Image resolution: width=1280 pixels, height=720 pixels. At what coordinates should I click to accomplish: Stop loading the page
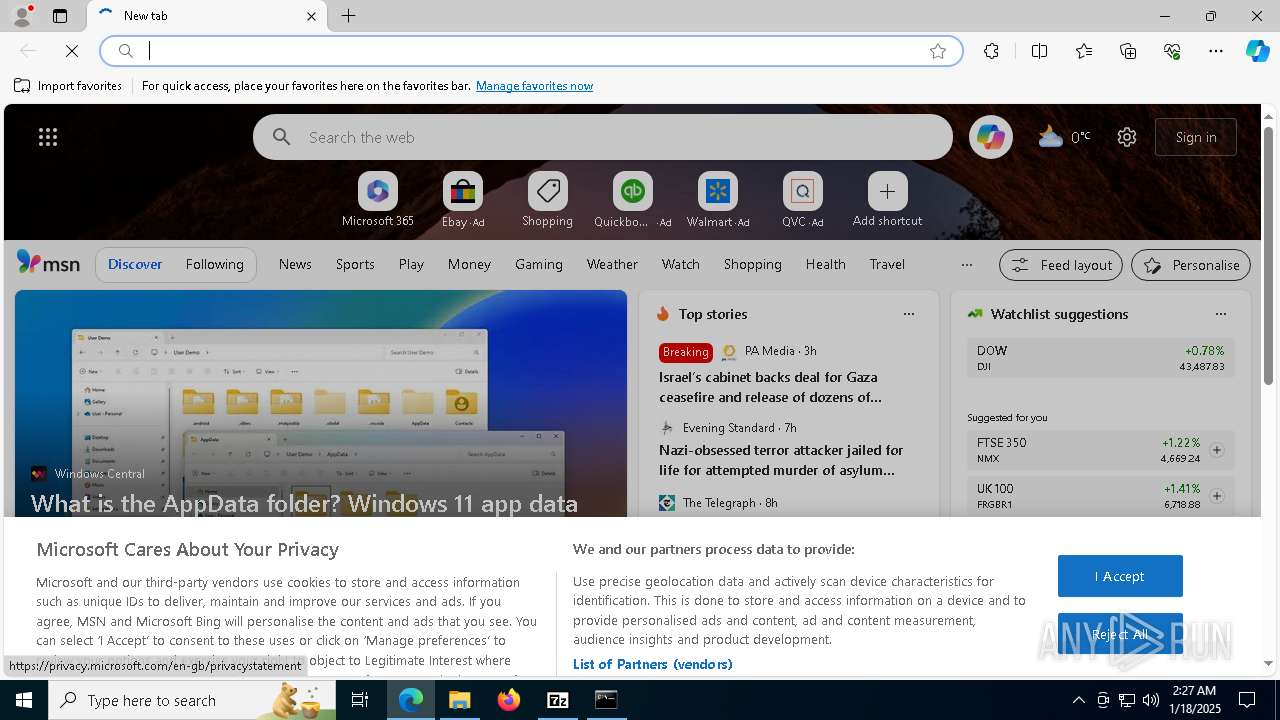[72, 51]
